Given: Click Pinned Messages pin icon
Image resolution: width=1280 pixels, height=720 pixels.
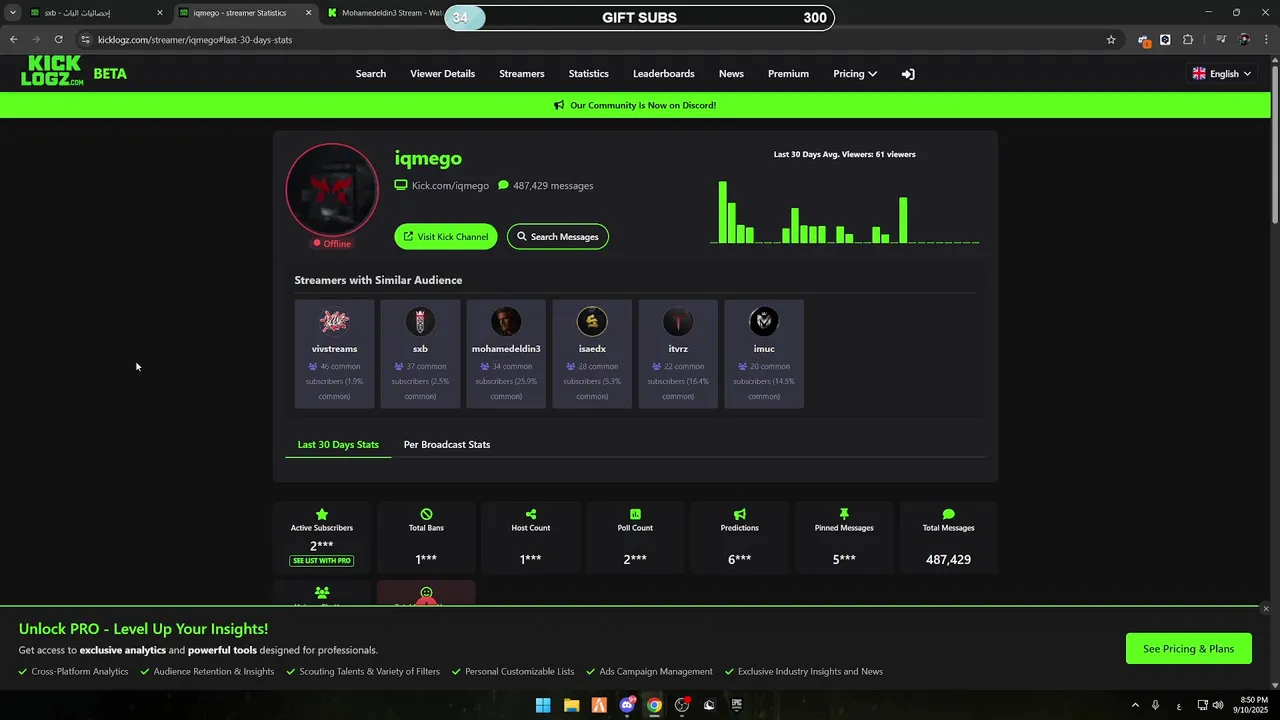Looking at the screenshot, I should 844,514.
